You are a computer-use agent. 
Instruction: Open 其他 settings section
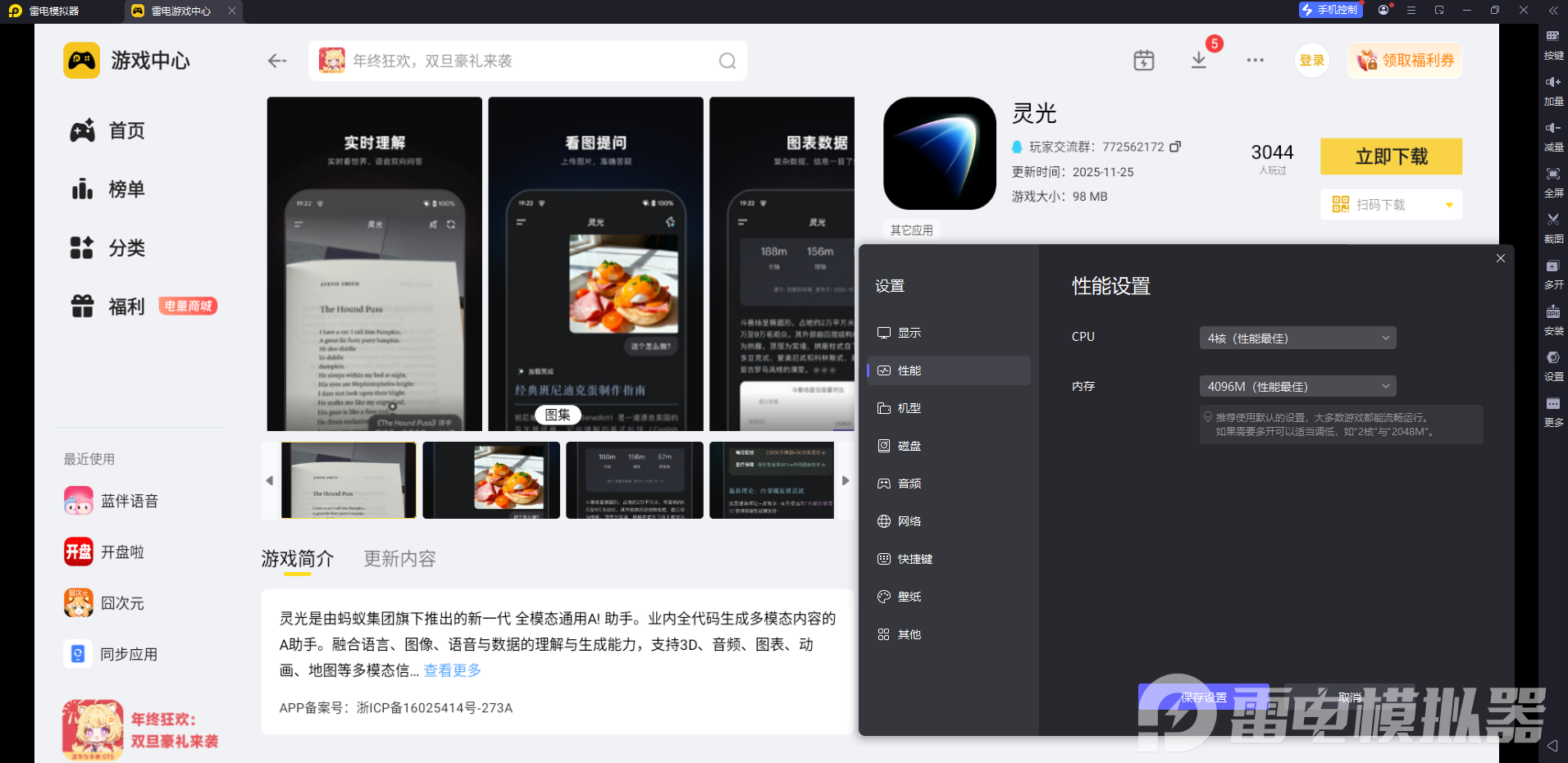pos(949,634)
